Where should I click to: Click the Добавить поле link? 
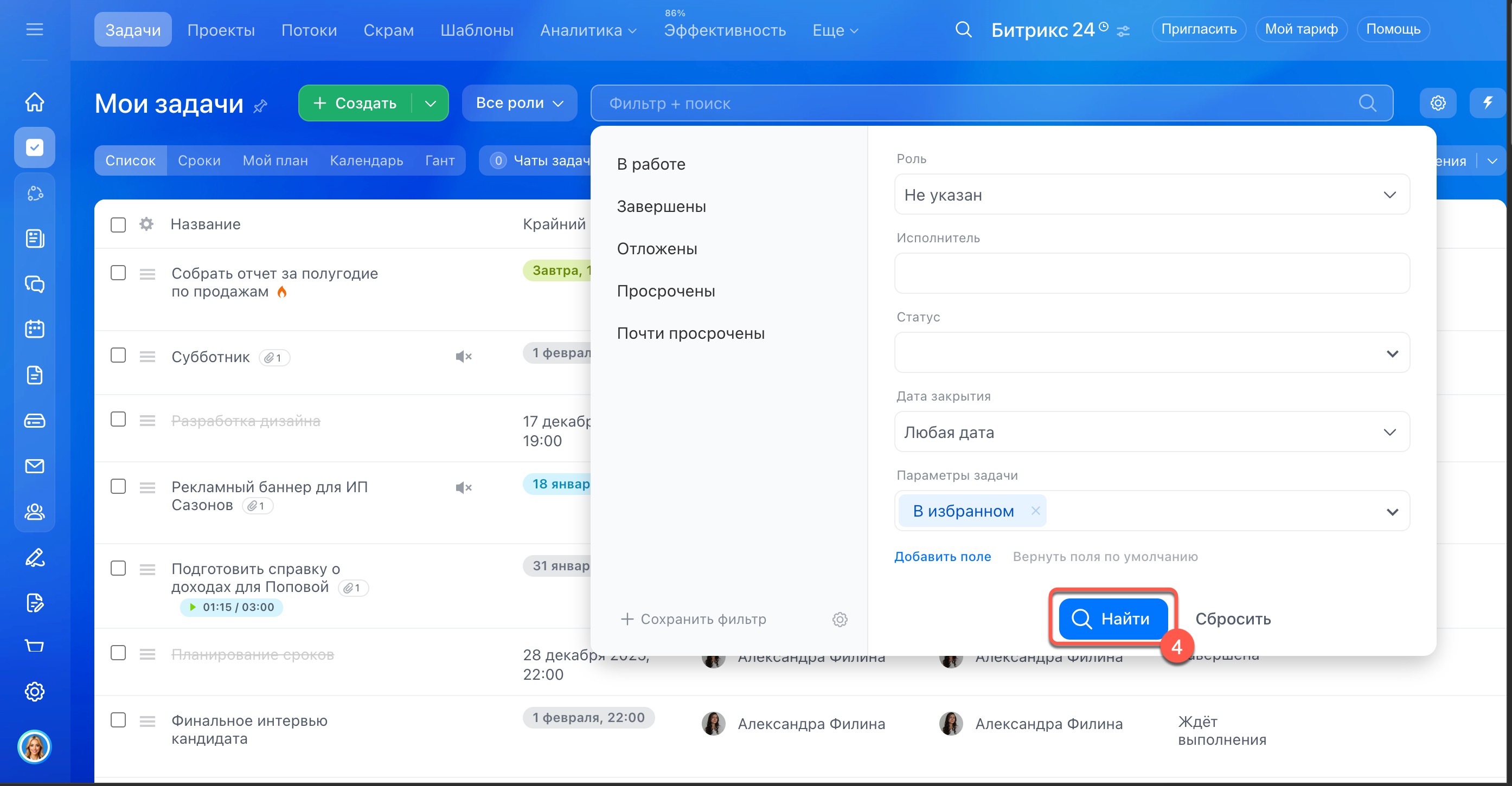click(942, 557)
